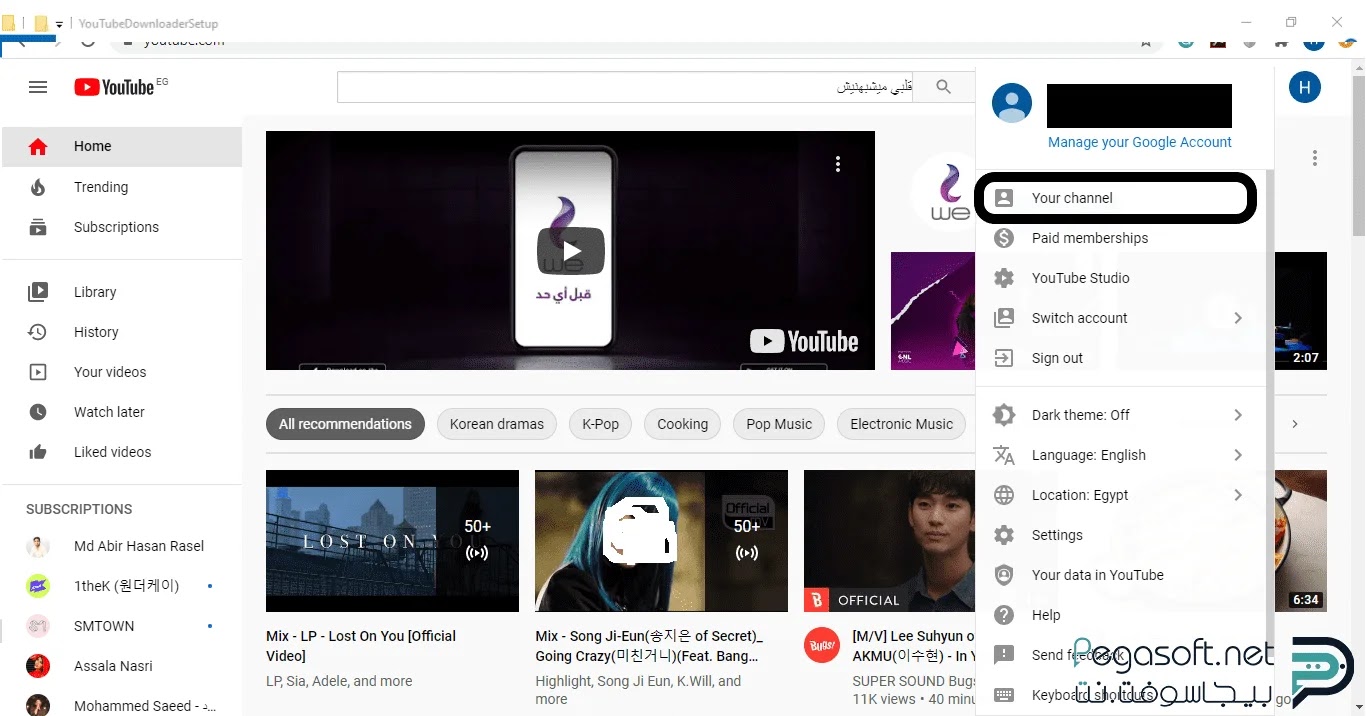
Task: Expand Switch account submenu arrow
Action: 1238,318
